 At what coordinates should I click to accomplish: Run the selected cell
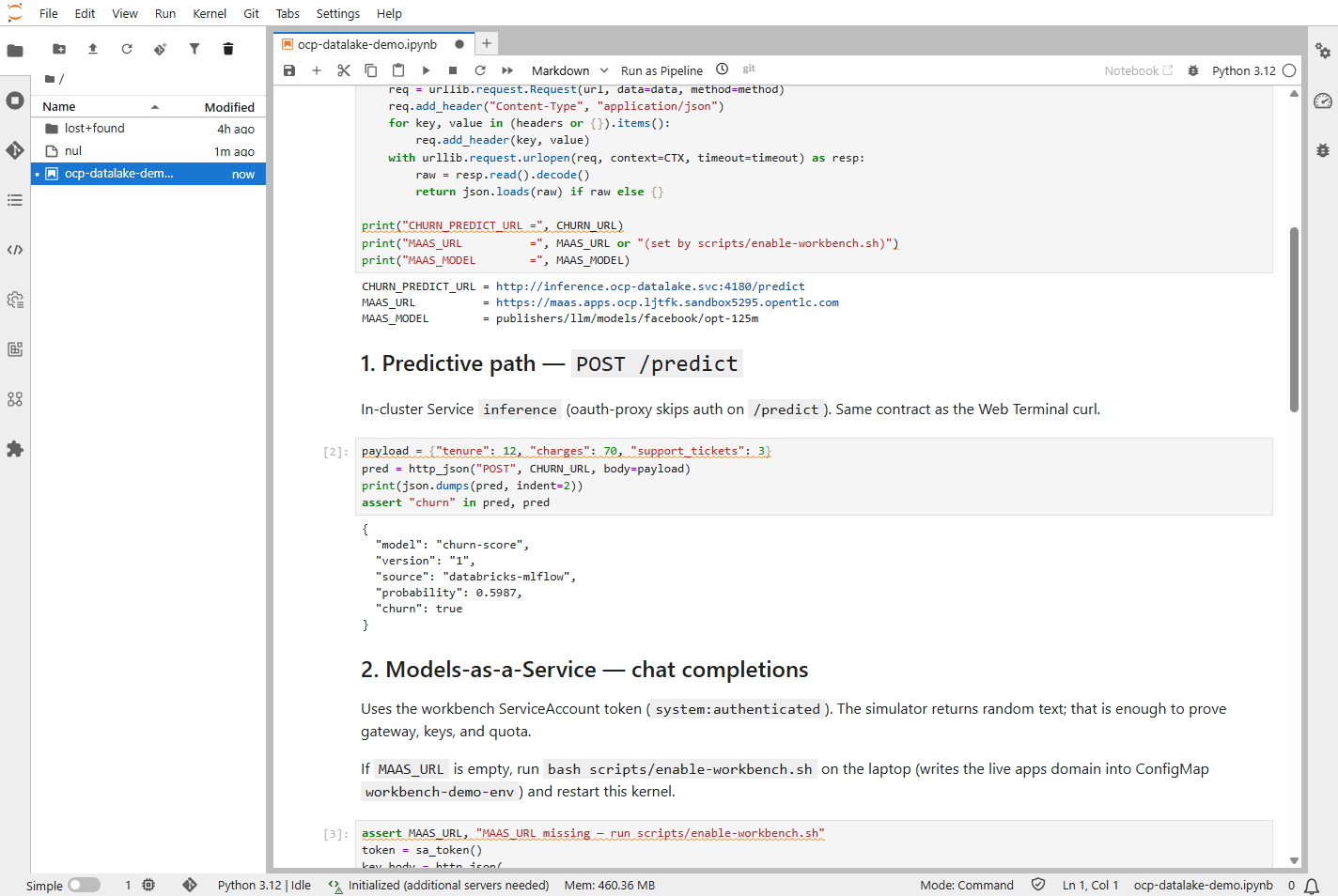tap(426, 70)
